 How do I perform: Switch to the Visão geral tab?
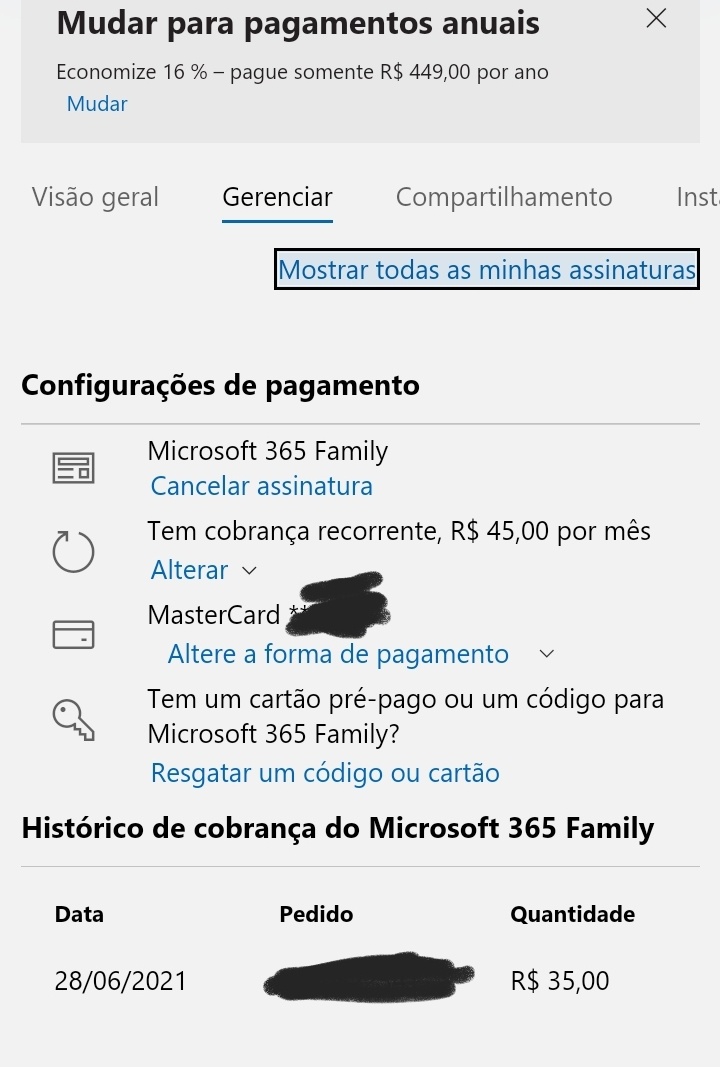coord(95,197)
